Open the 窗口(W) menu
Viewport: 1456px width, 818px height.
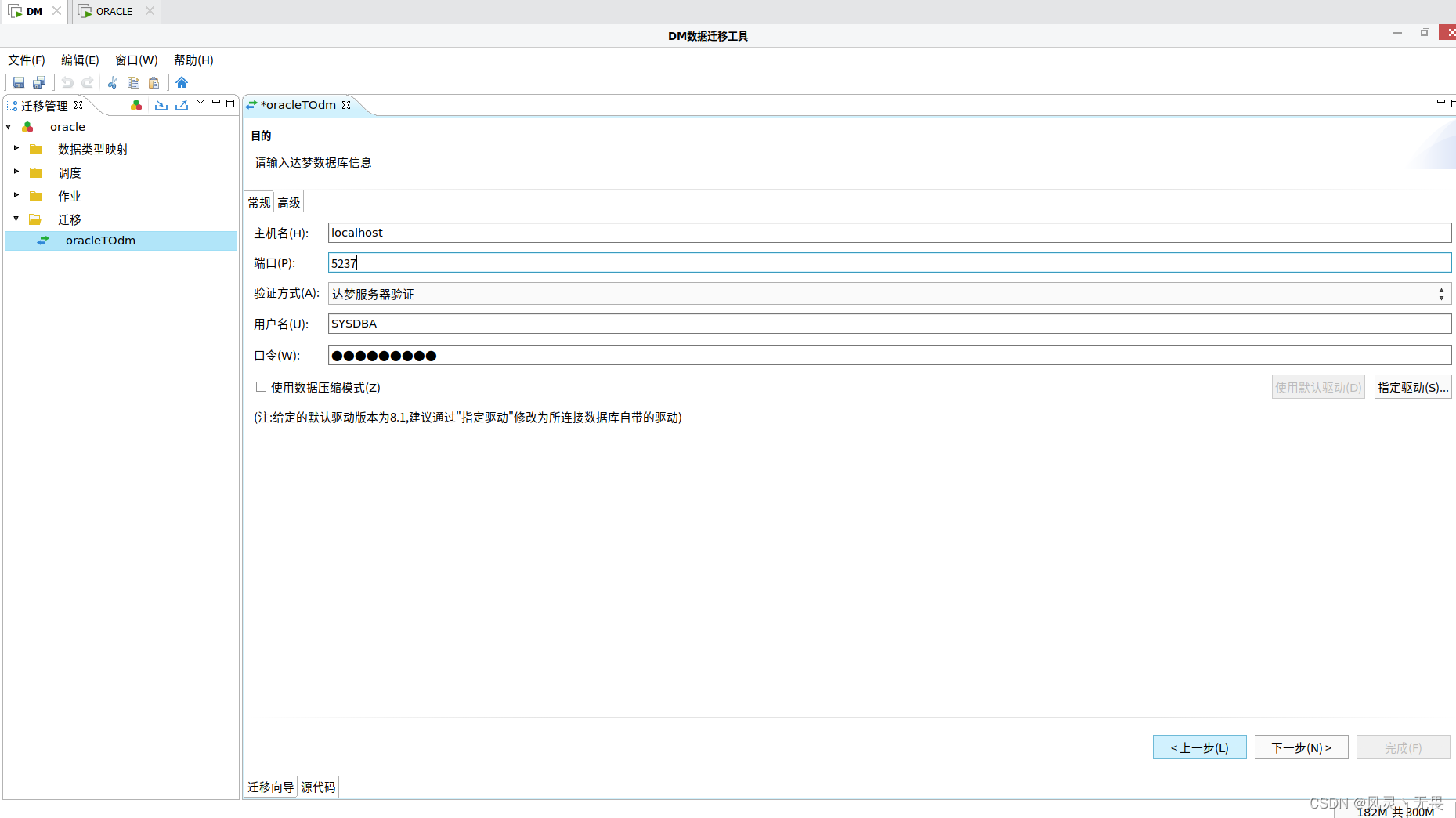pyautogui.click(x=136, y=60)
